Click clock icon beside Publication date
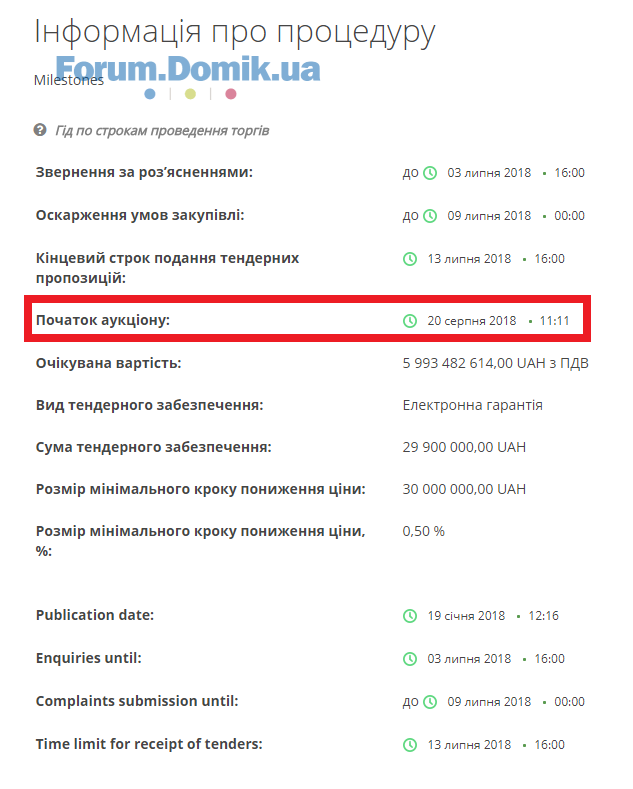Viewport: 633px width, 789px height. pos(410,616)
